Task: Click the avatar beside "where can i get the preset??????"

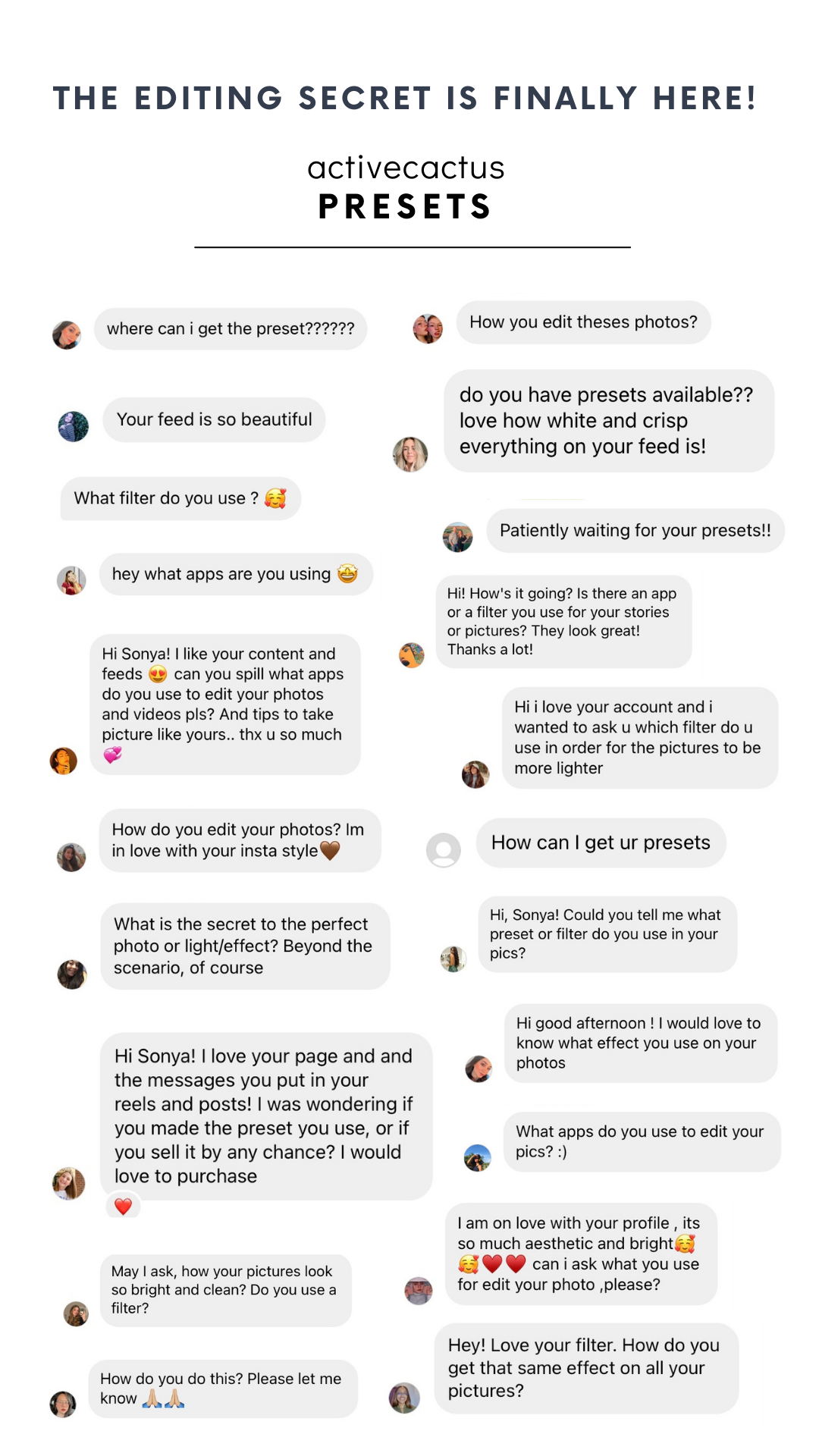Action: click(67, 334)
